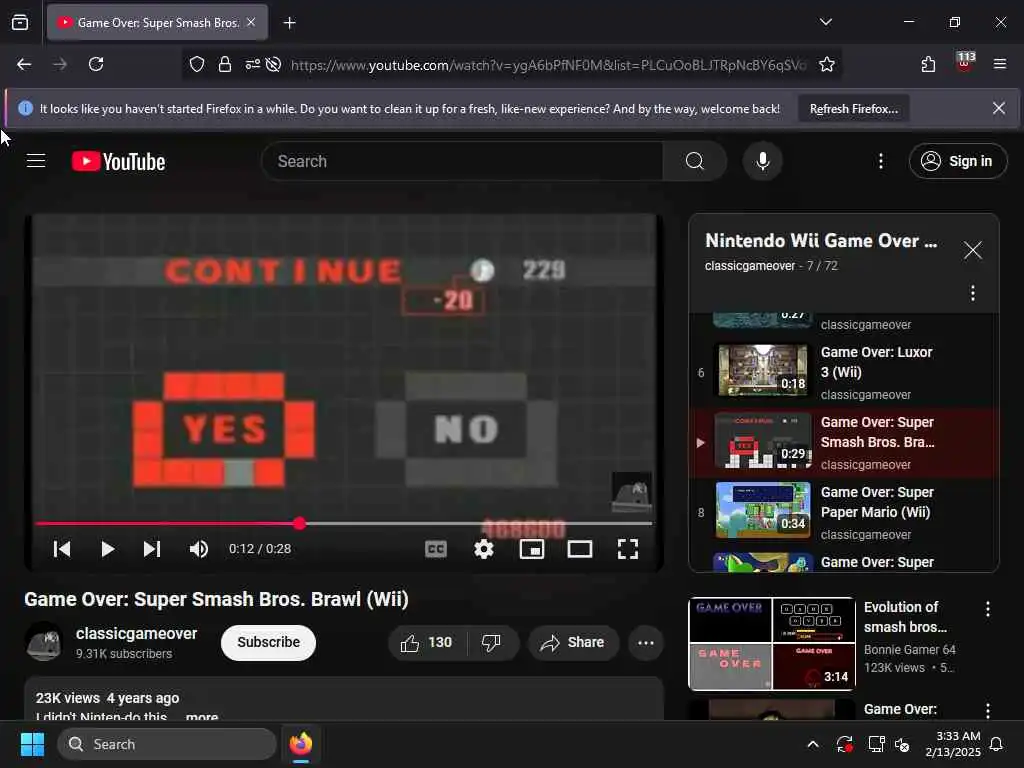View site security padlock info

tap(225, 64)
